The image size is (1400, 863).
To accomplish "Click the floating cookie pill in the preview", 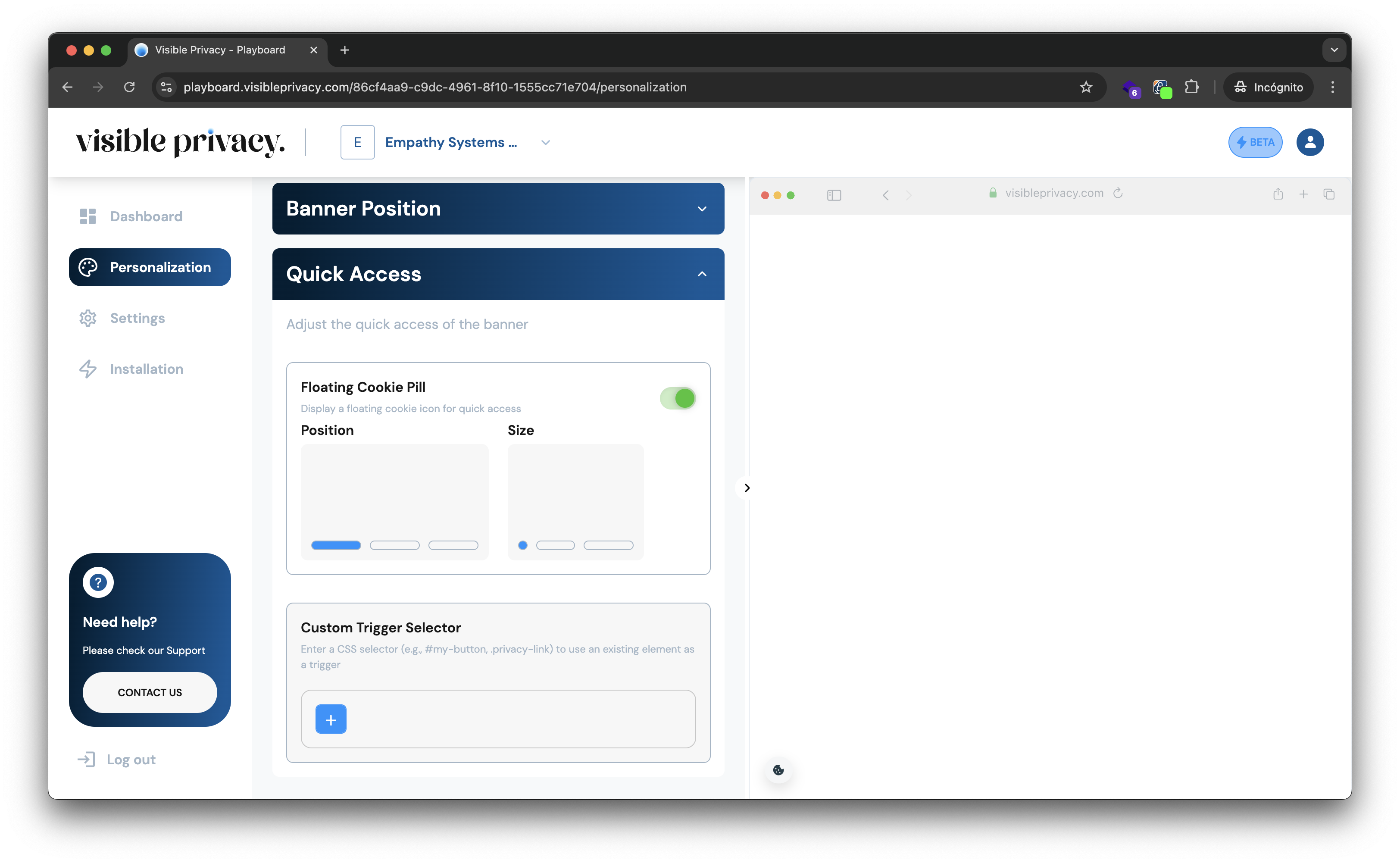I will [x=778, y=769].
